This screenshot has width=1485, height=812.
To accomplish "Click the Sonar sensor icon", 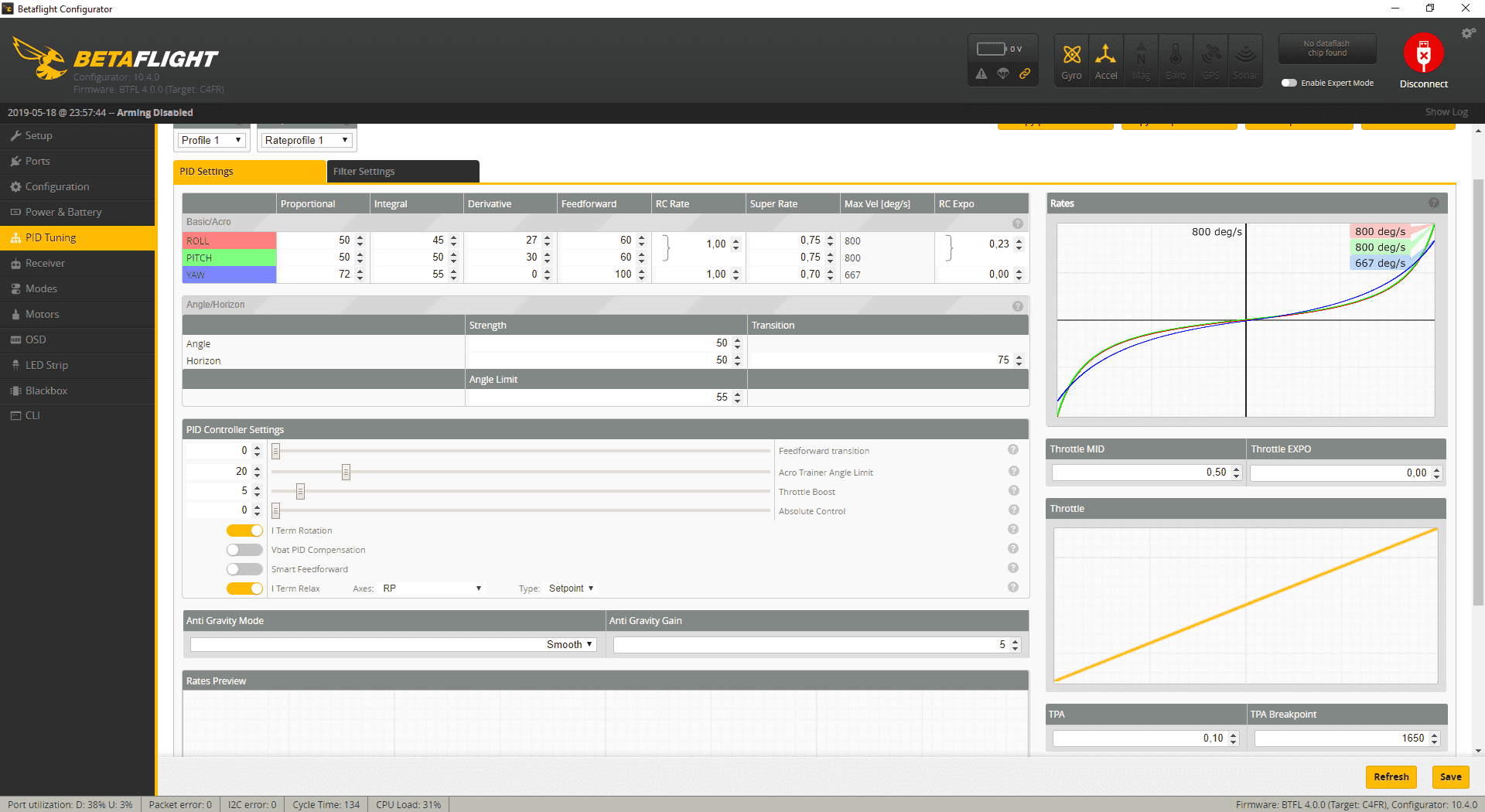I will [x=1245, y=60].
